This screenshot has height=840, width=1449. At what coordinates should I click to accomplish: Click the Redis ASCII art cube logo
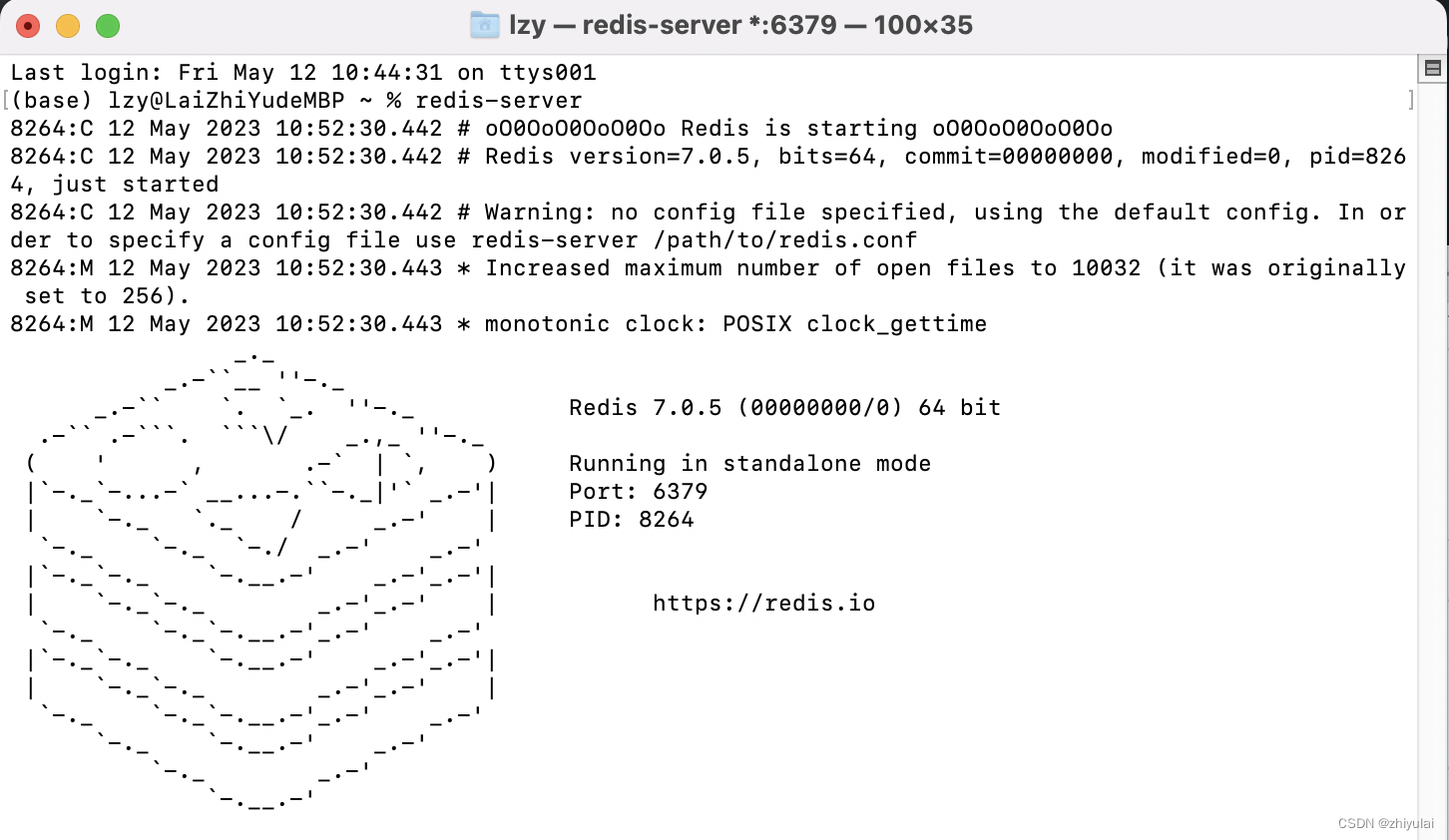point(261,579)
